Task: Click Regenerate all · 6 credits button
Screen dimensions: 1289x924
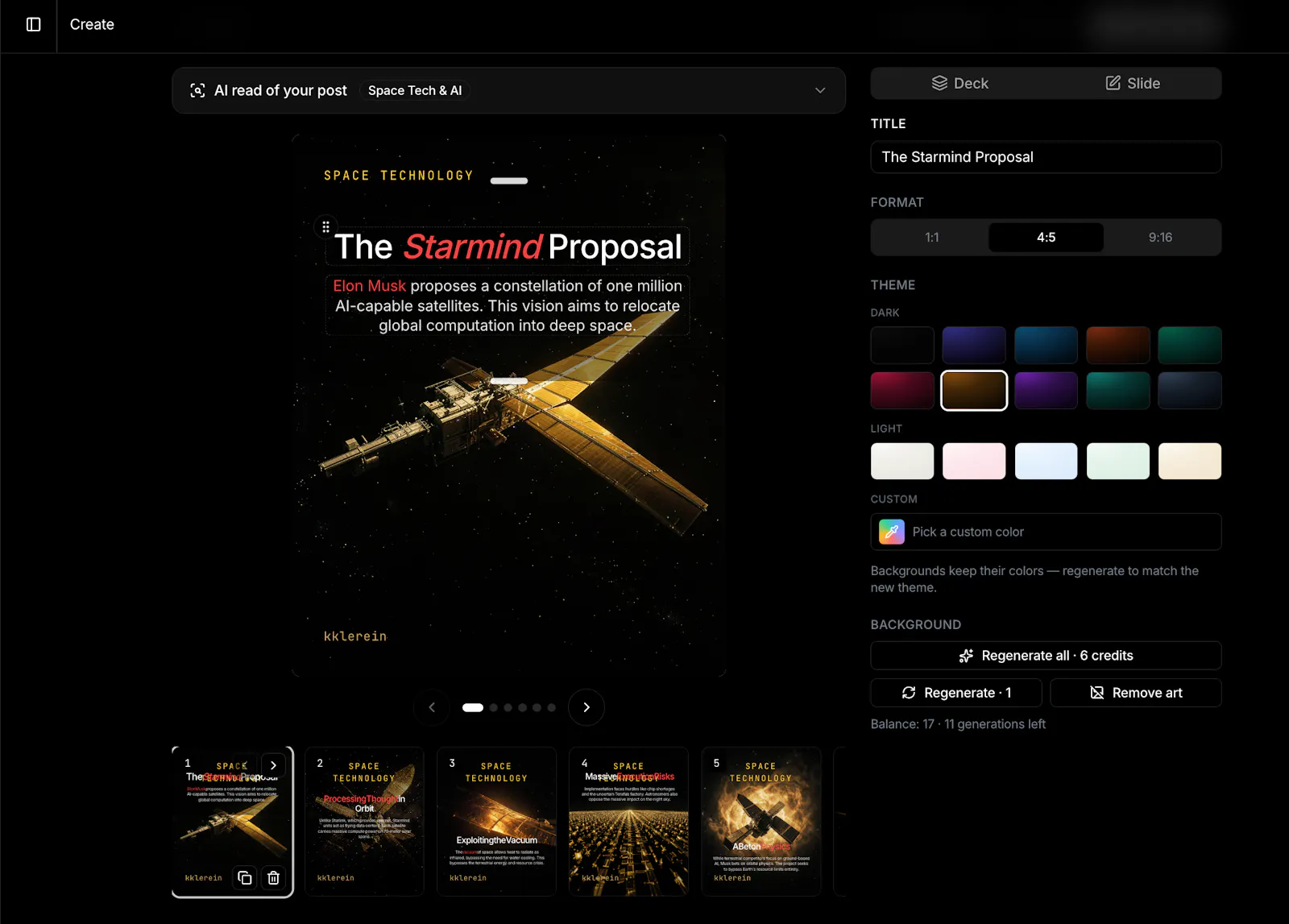Action: pyautogui.click(x=1046, y=656)
